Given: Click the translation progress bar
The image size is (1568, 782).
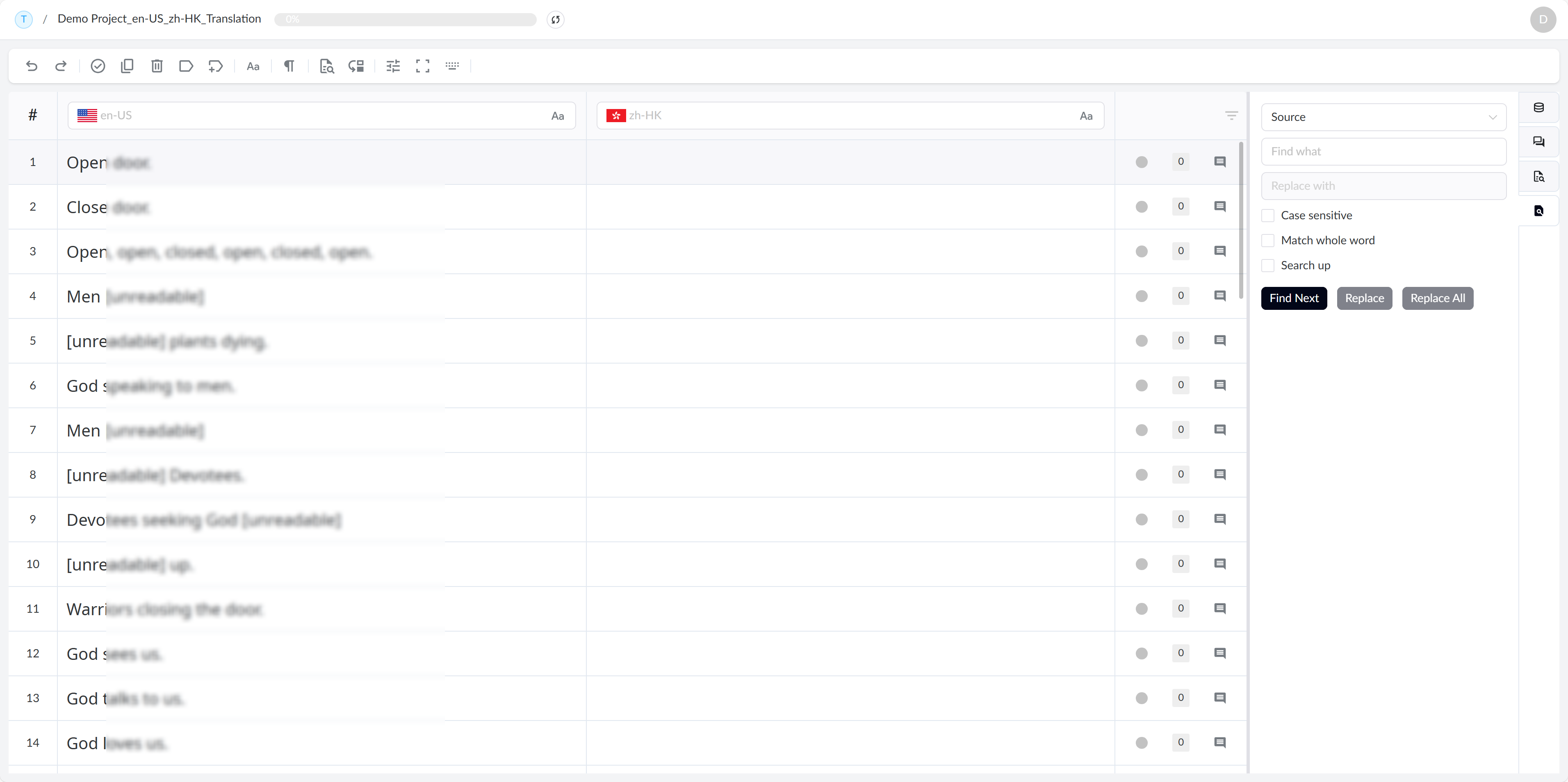Looking at the screenshot, I should tap(405, 20).
